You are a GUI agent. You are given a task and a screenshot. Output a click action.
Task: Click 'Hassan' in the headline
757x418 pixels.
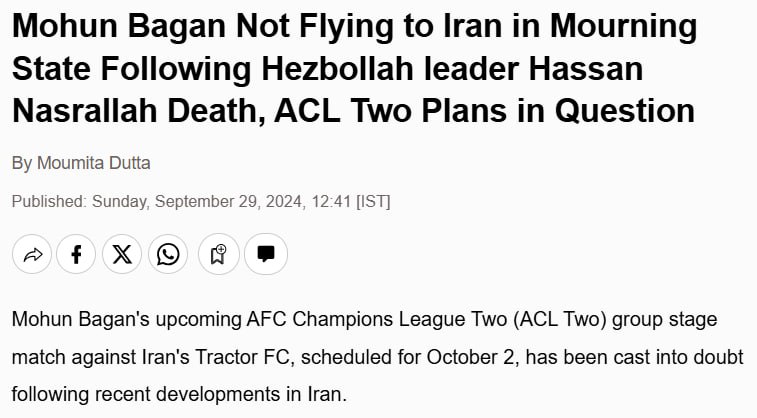point(586,68)
